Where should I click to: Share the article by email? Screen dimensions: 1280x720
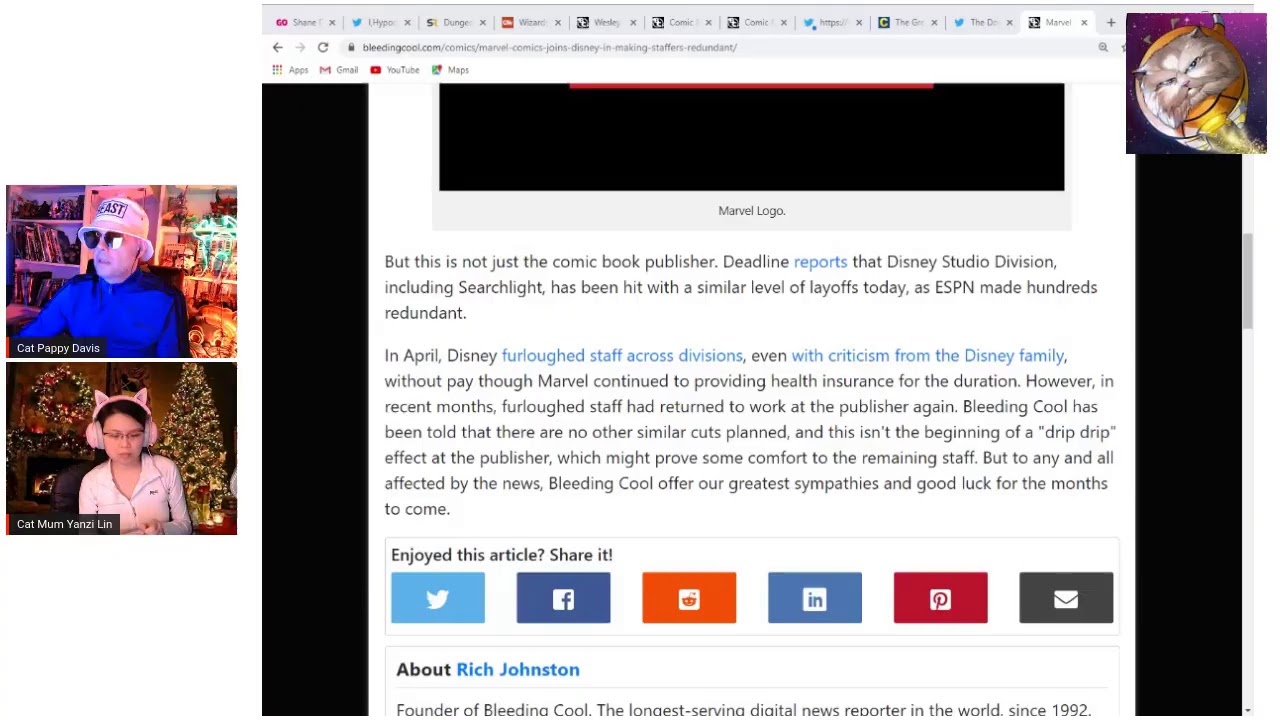pyautogui.click(x=1065, y=598)
